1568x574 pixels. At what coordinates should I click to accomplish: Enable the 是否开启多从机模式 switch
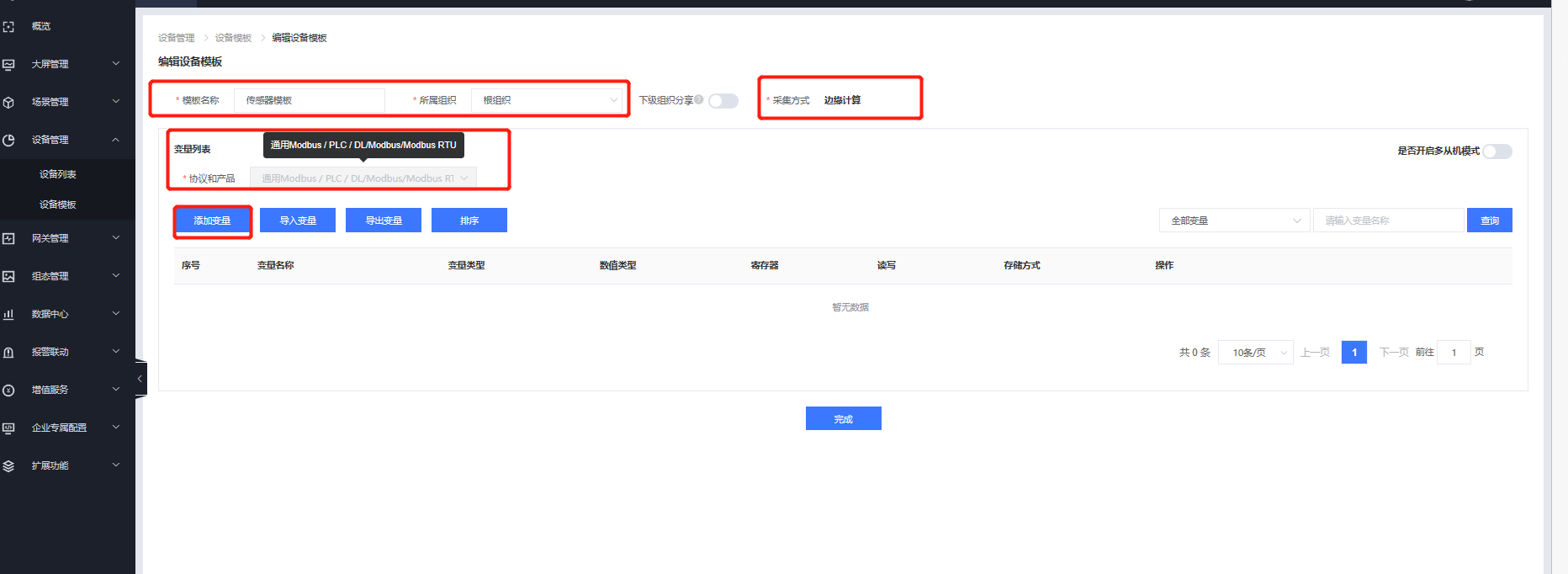coord(1496,151)
